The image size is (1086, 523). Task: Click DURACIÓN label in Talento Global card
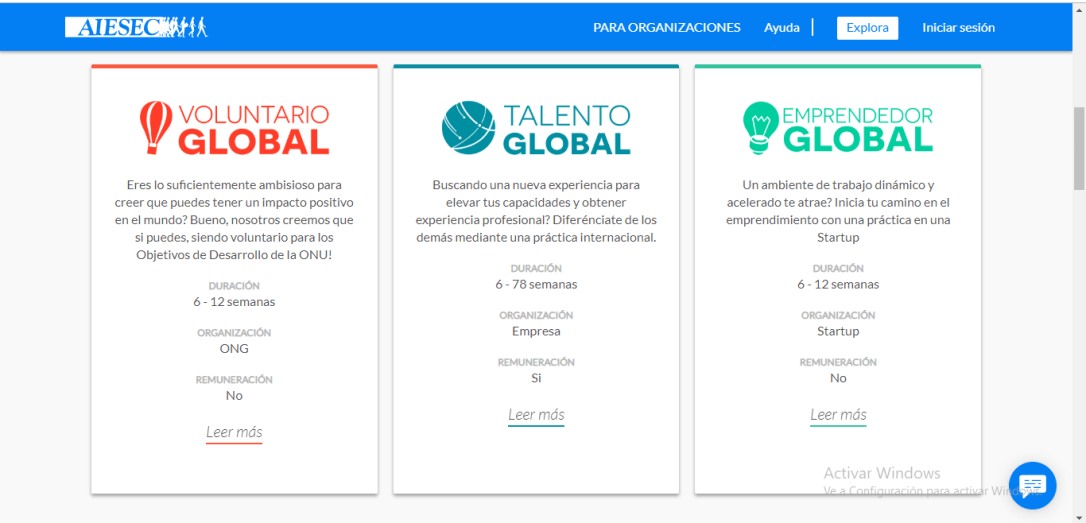pyautogui.click(x=536, y=268)
